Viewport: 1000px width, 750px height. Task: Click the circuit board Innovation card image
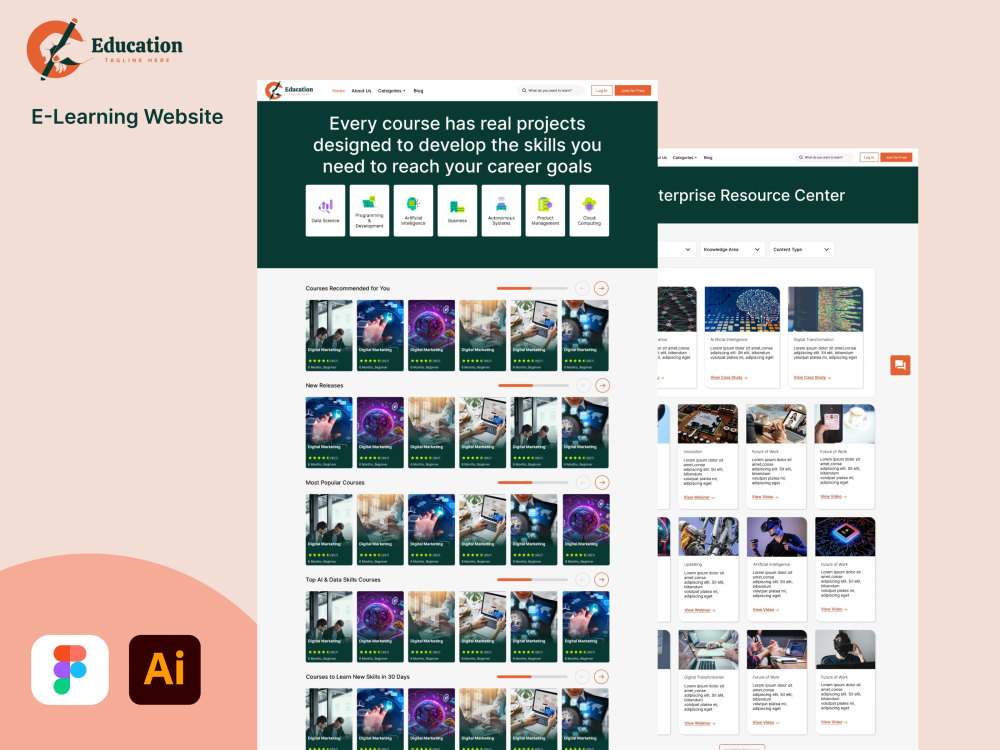(707, 423)
